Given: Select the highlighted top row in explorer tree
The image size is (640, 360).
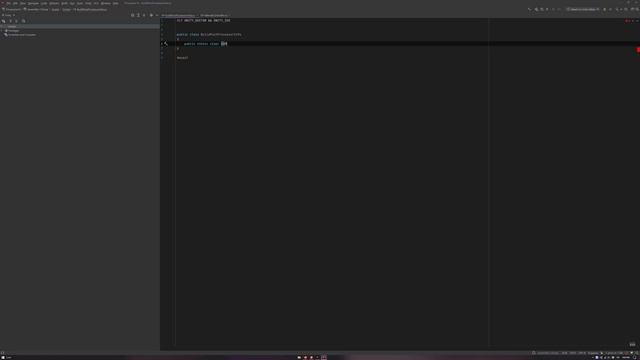Looking at the screenshot, I should coord(80,27).
